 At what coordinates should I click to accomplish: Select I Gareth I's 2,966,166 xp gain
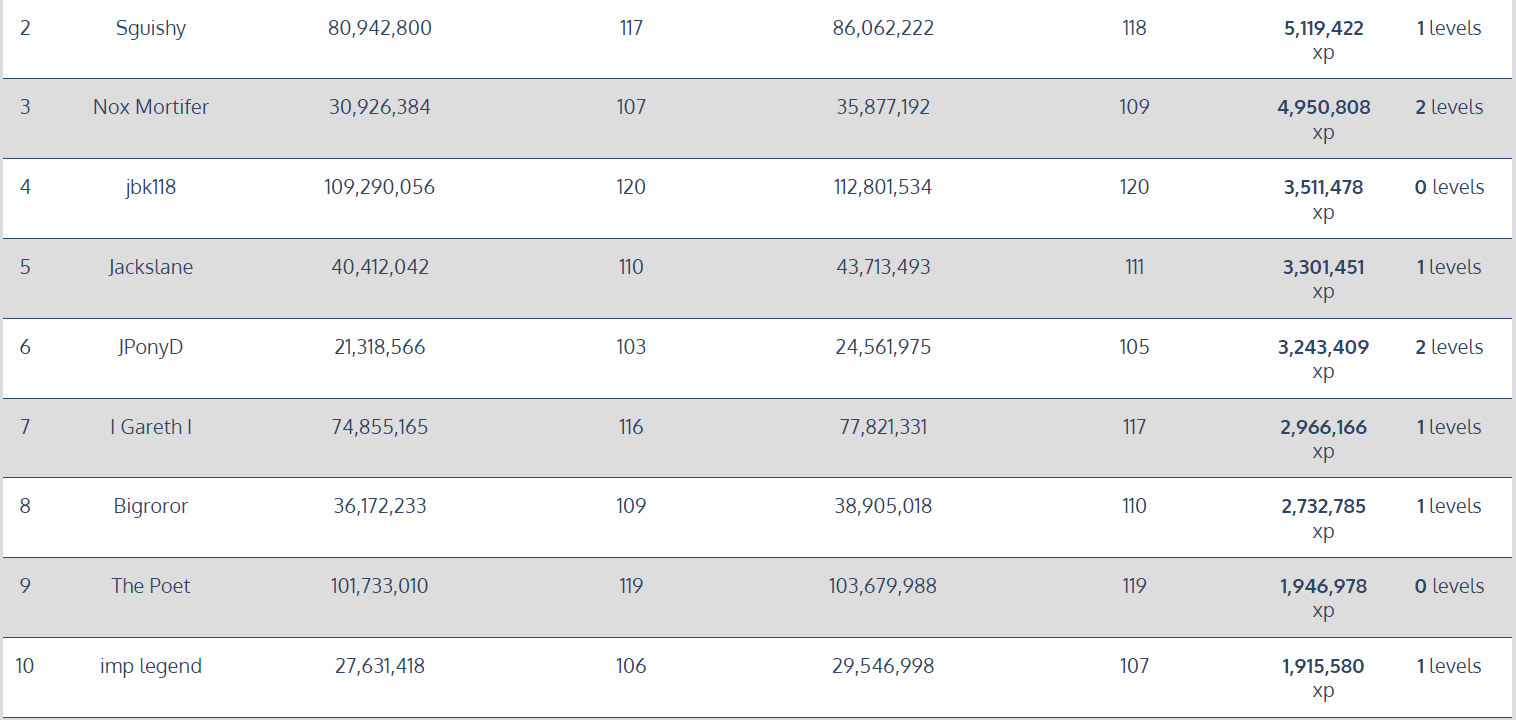(1324, 439)
